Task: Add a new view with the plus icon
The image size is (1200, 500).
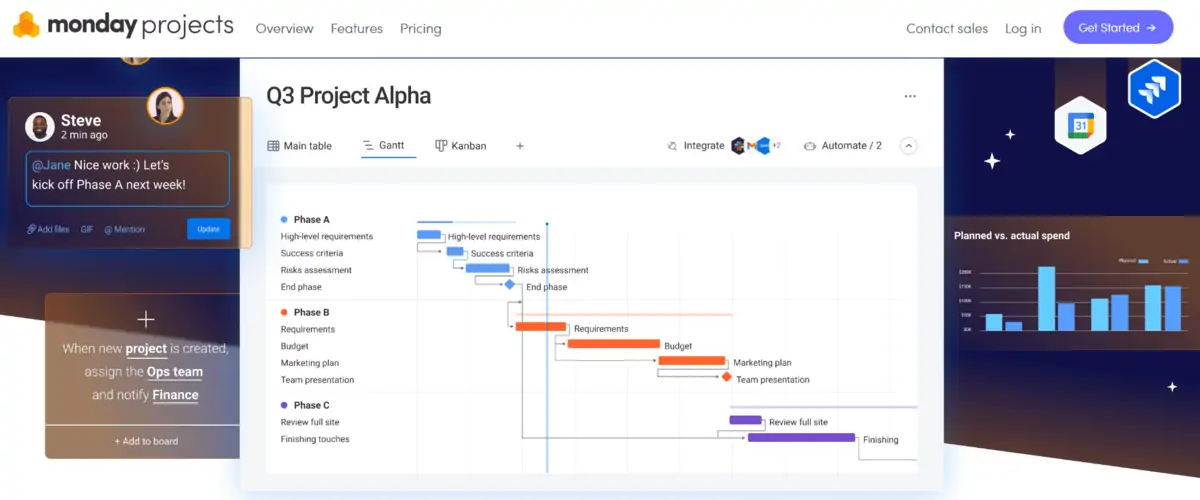Action: tap(520, 146)
